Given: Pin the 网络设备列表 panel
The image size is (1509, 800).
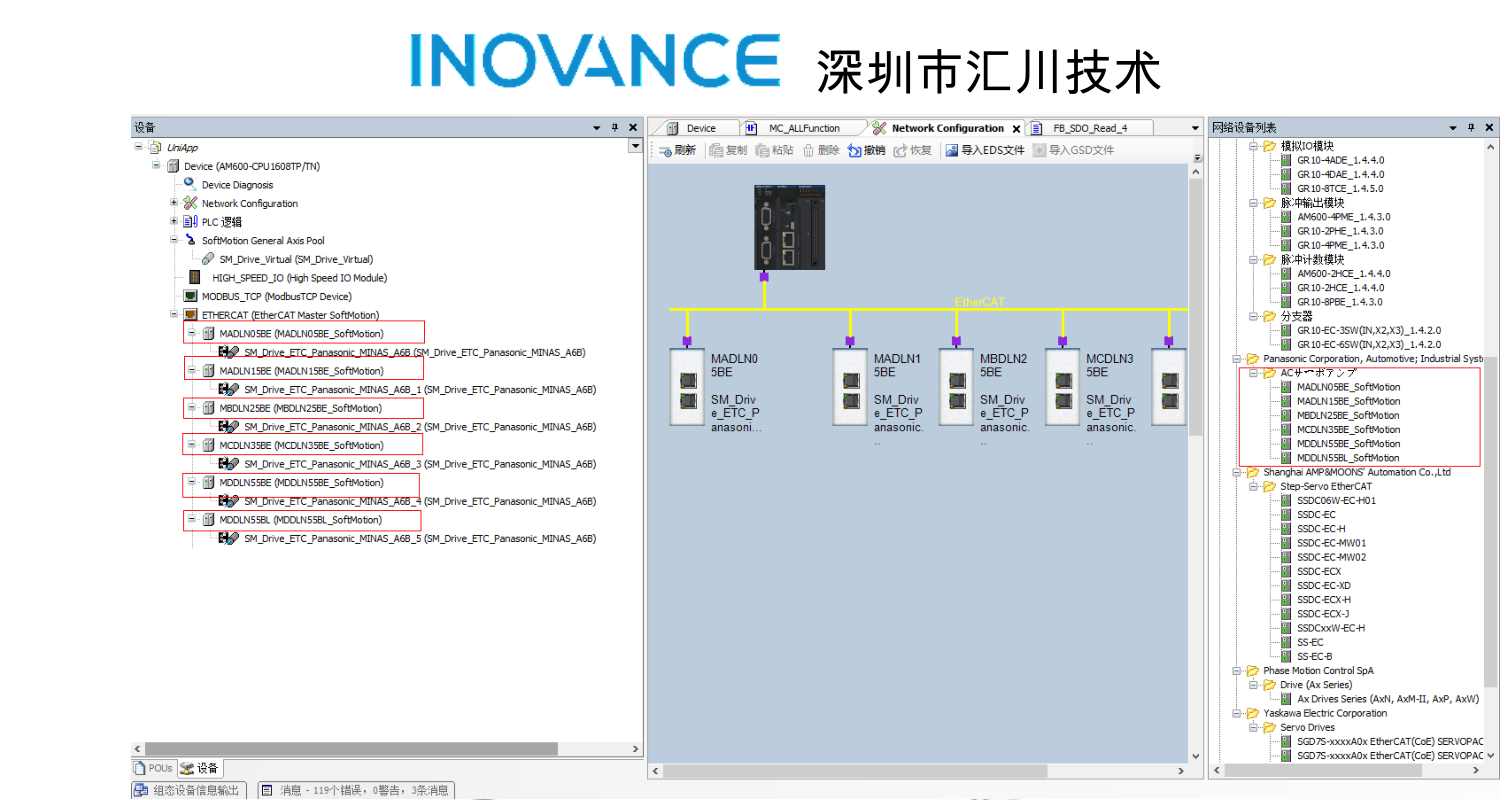Looking at the screenshot, I should coord(1471,127).
